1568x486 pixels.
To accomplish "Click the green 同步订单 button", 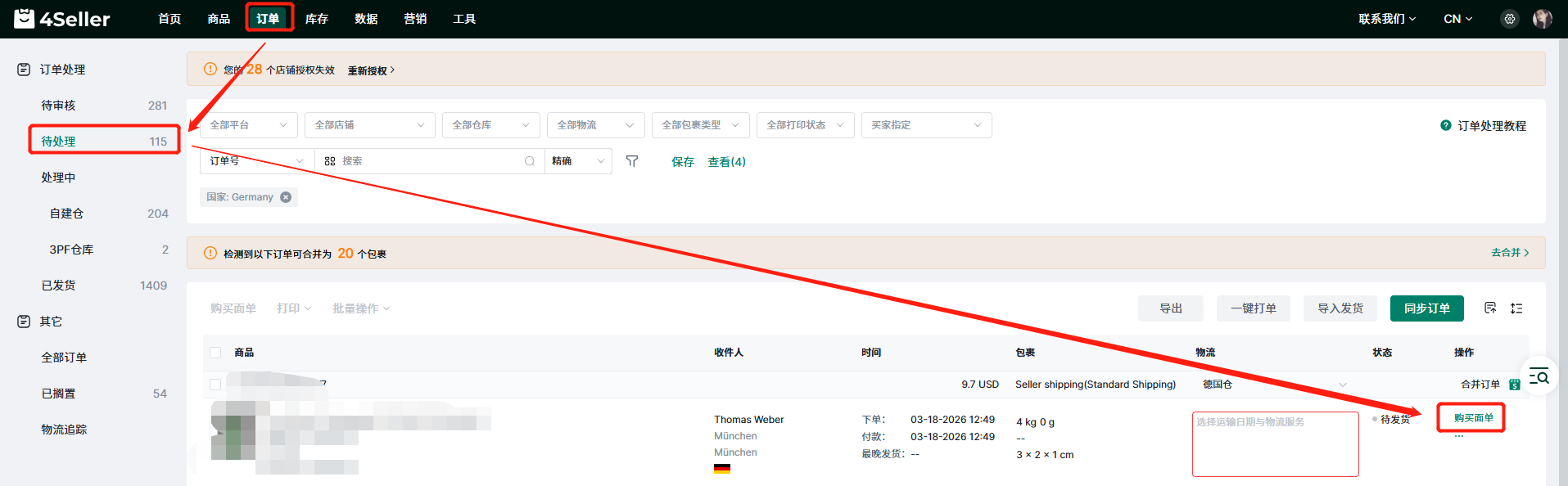I will (1426, 308).
